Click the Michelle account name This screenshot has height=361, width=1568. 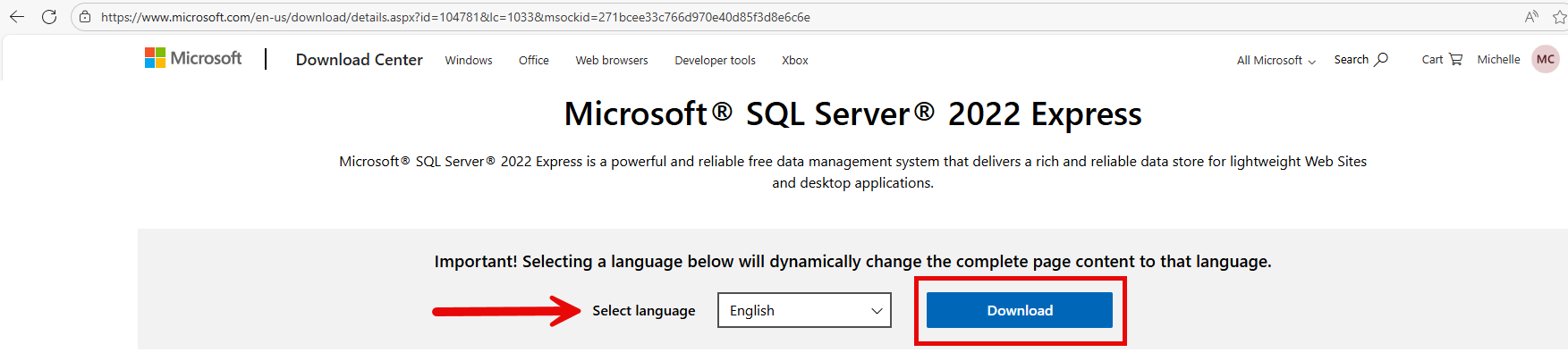pos(1498,59)
